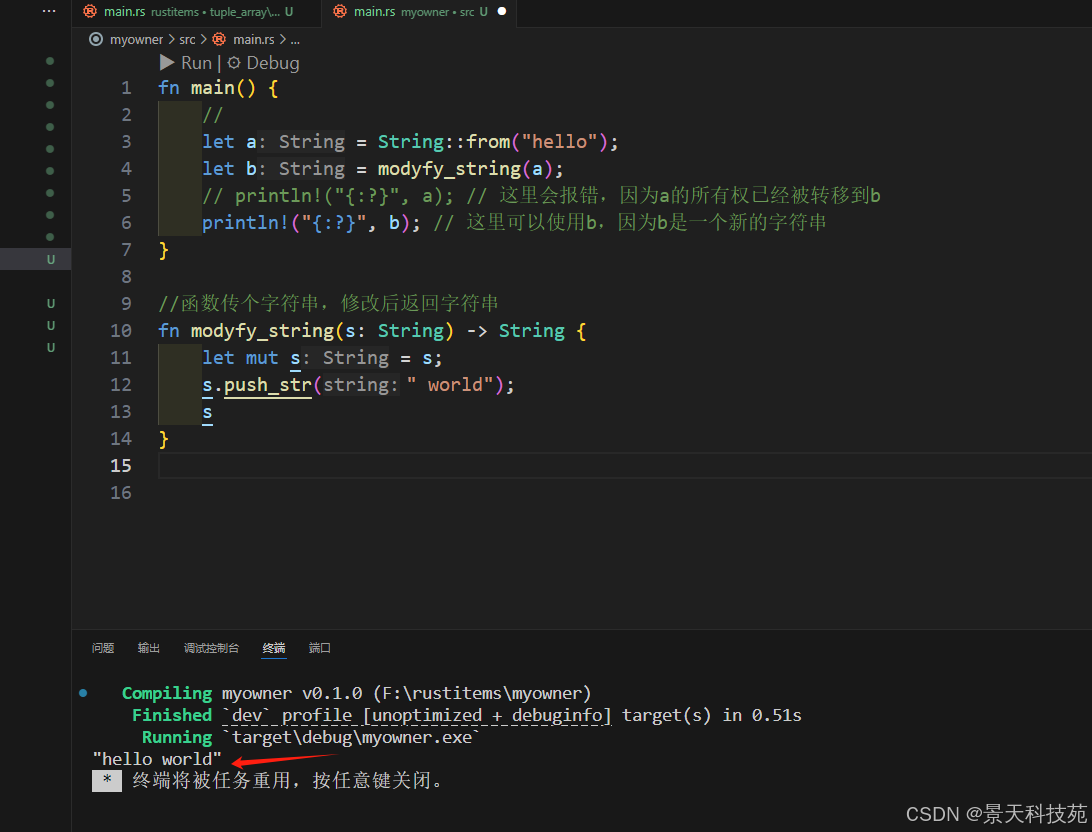Click the gear icon next to Debug
Viewport: 1092px width, 832px height.
coord(234,63)
